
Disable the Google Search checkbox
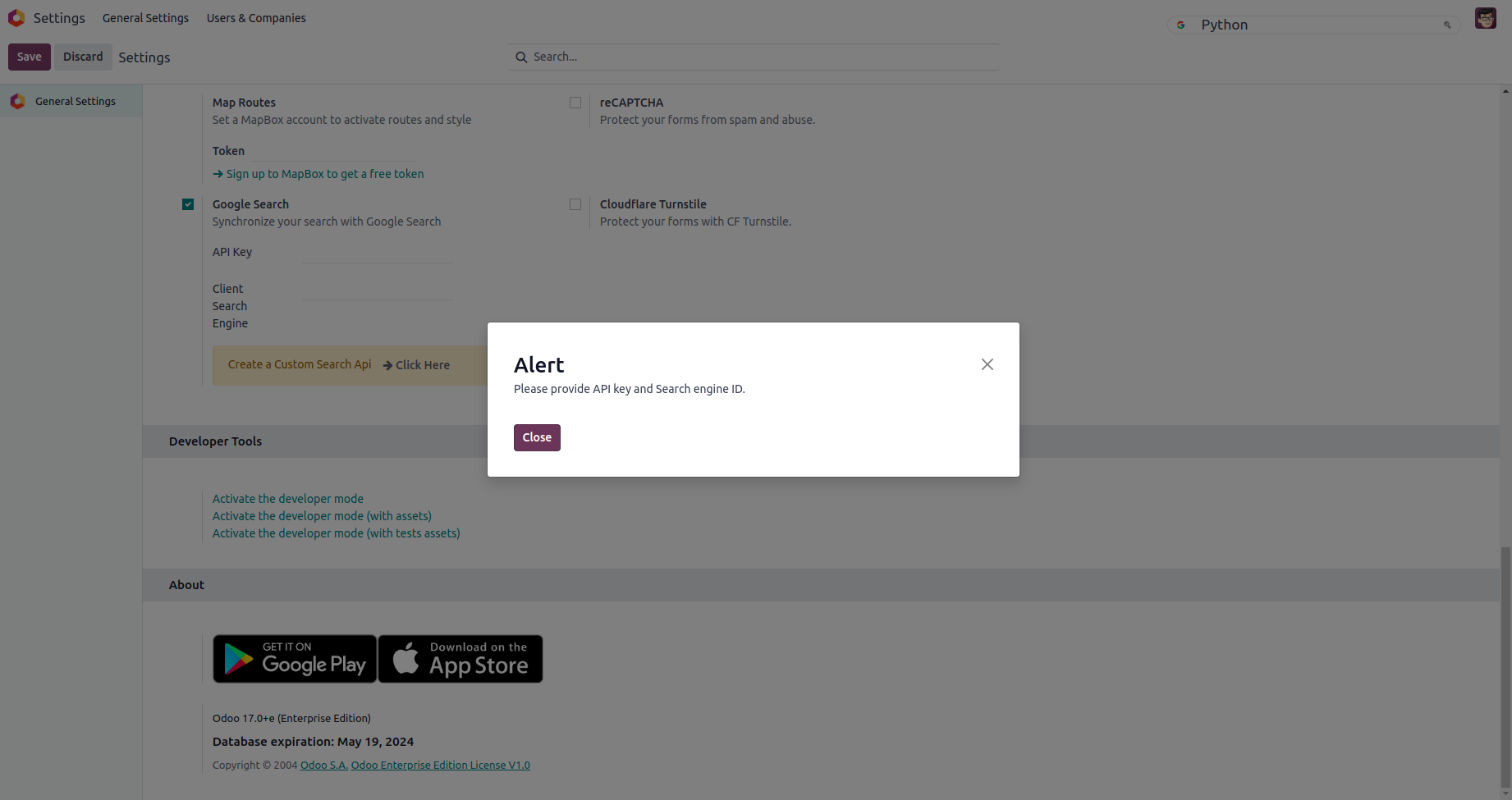[x=188, y=204]
